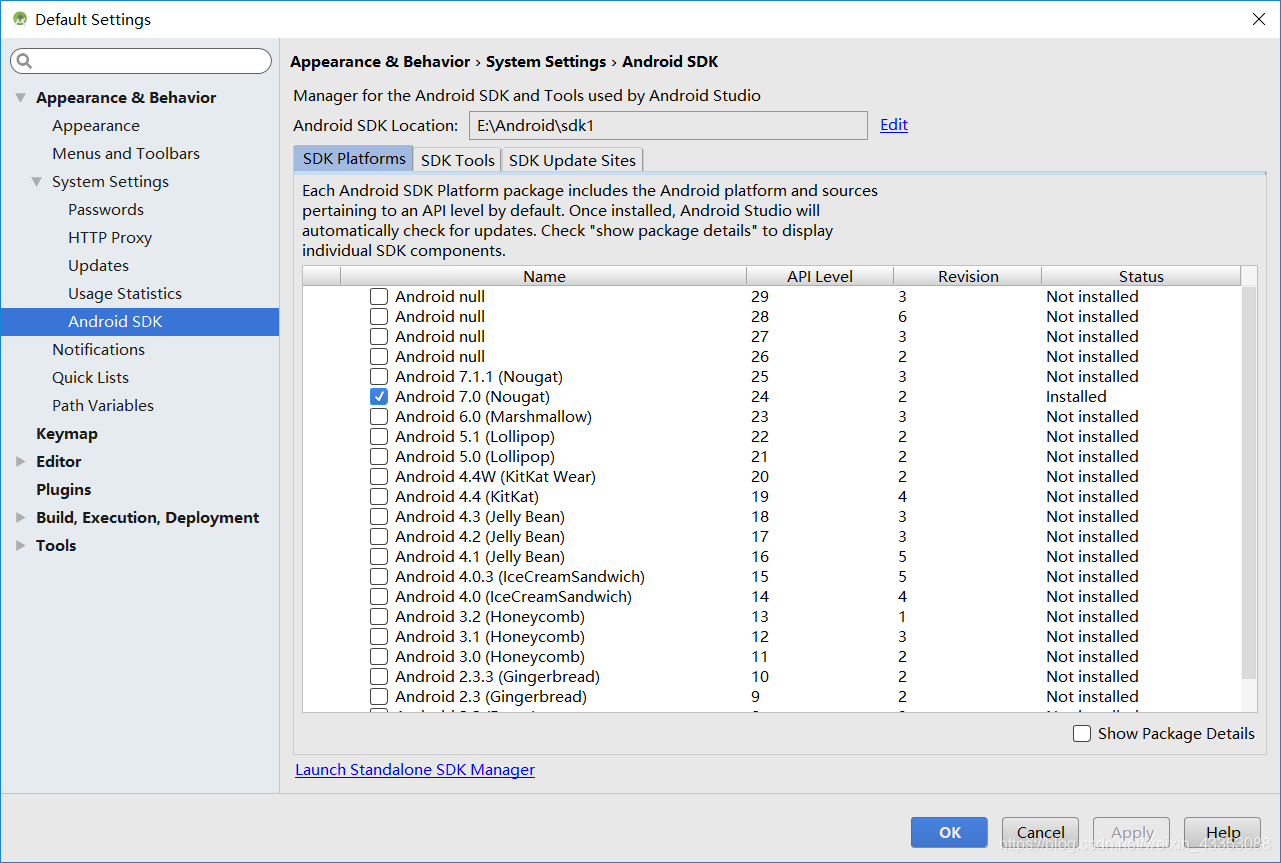Click the Revision column header
1281x863 pixels.
point(968,277)
